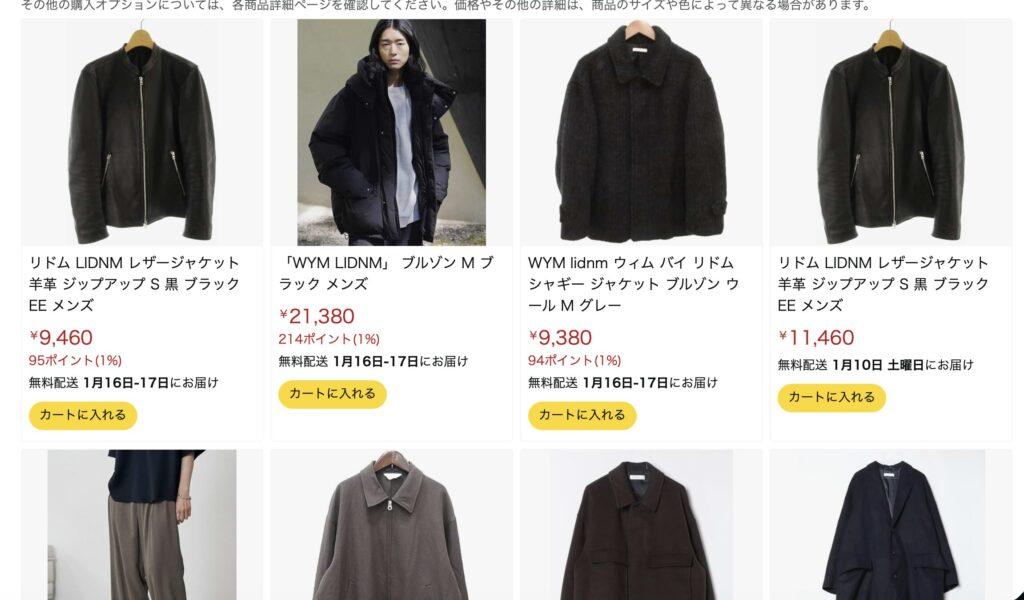The width and height of the screenshot is (1024, 600).
Task: Open 「WYM LIDNM」 ブルゾン M ブラック title link
Action: click(386, 274)
